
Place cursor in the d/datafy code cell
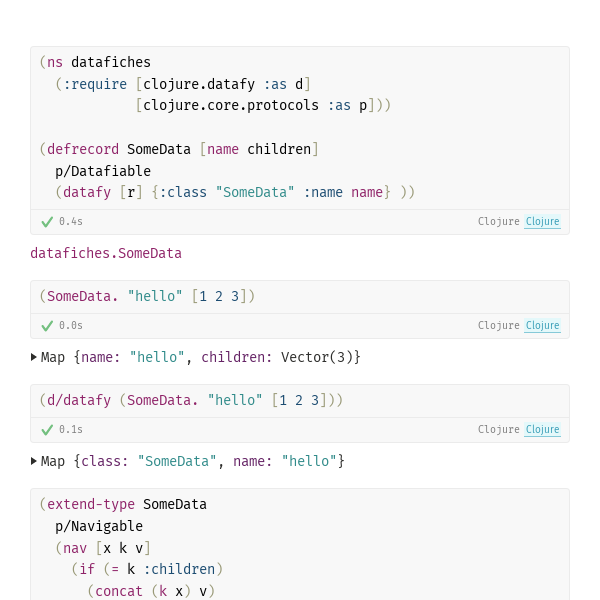tap(300, 401)
